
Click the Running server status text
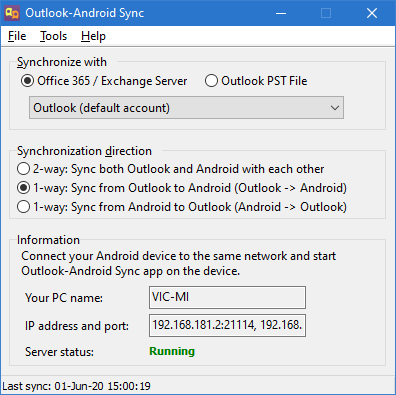[x=172, y=351]
